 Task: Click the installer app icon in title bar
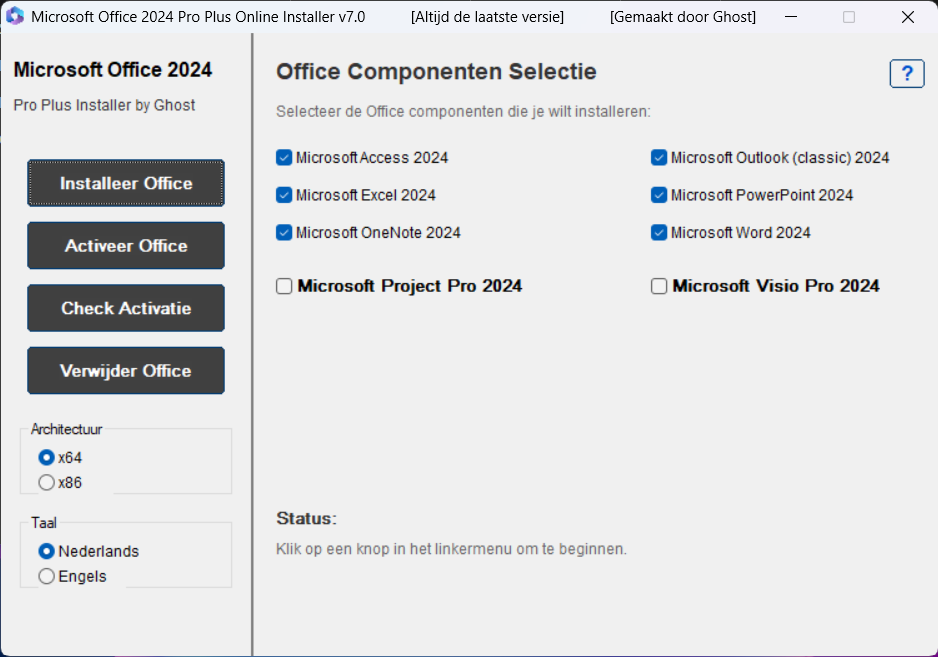tap(14, 16)
